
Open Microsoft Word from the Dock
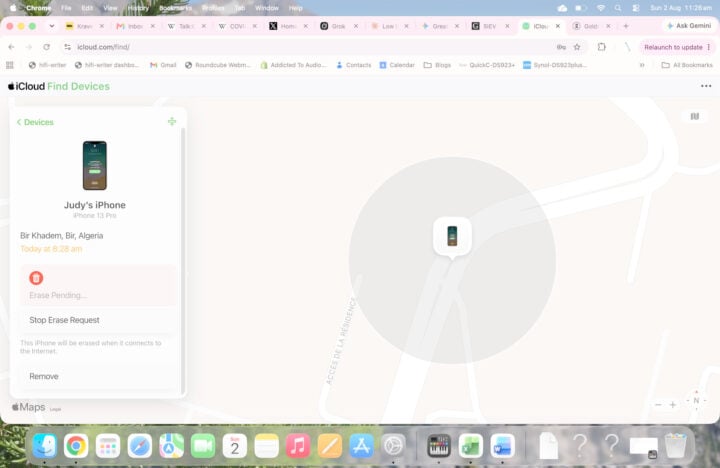pos(502,445)
